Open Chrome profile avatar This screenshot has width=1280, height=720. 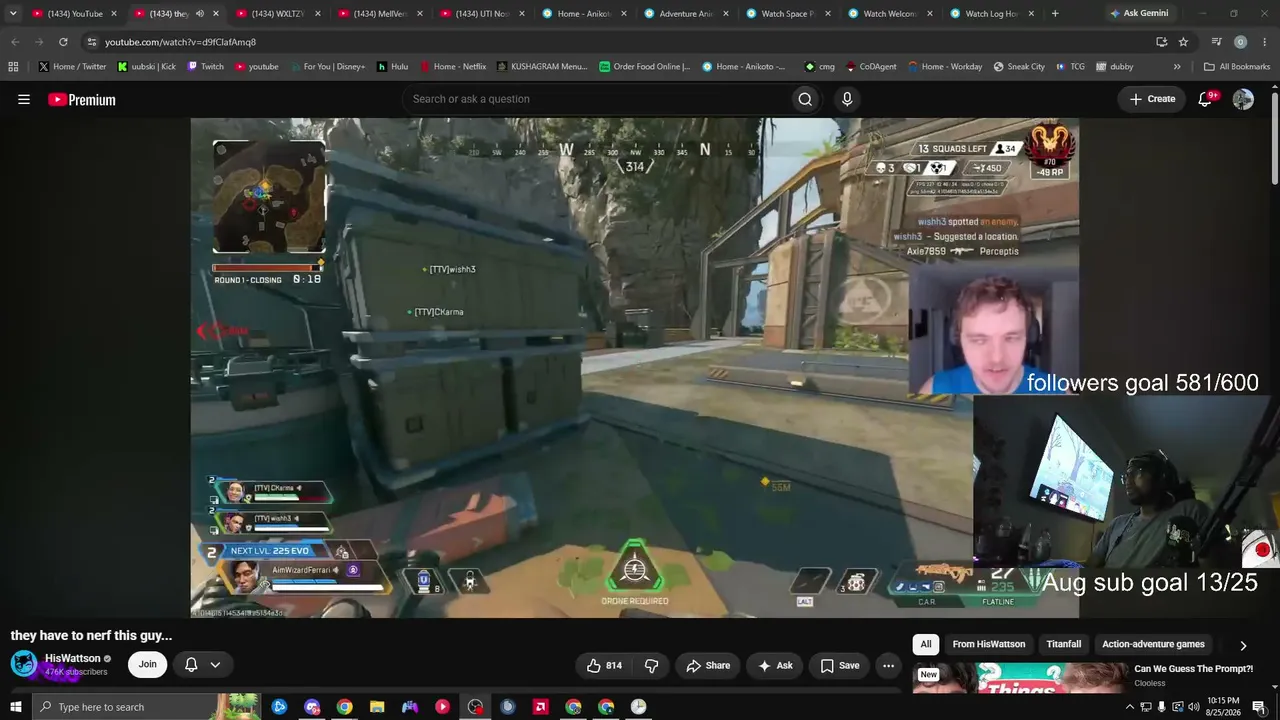1240,42
